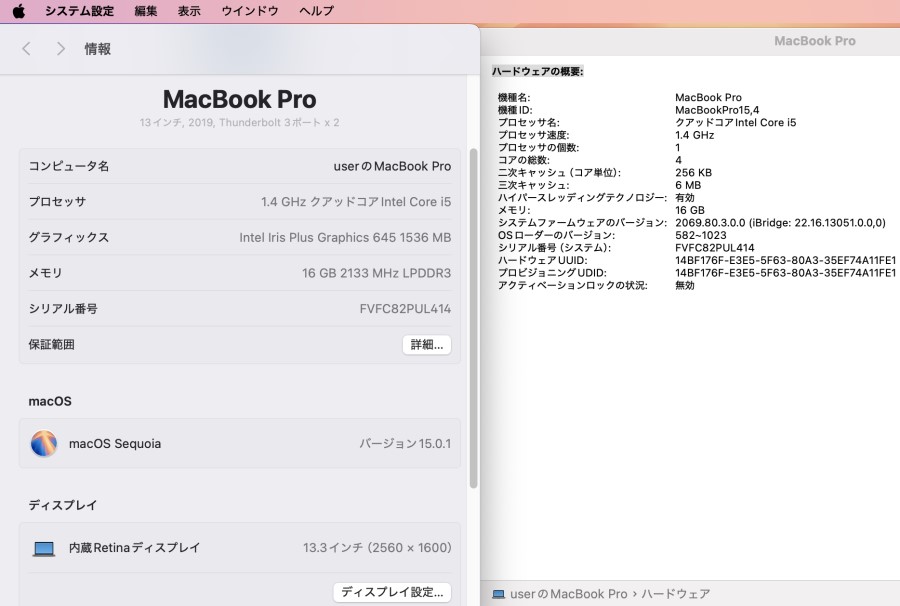900x606 pixels.
Task: Select the Provisioning UDID value
Action: [785, 273]
